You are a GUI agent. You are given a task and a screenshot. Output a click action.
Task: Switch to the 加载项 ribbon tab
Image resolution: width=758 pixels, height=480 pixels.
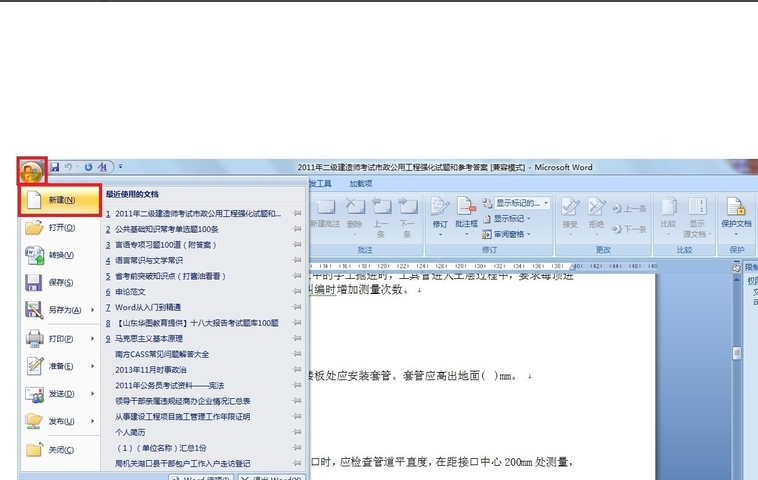[x=361, y=184]
